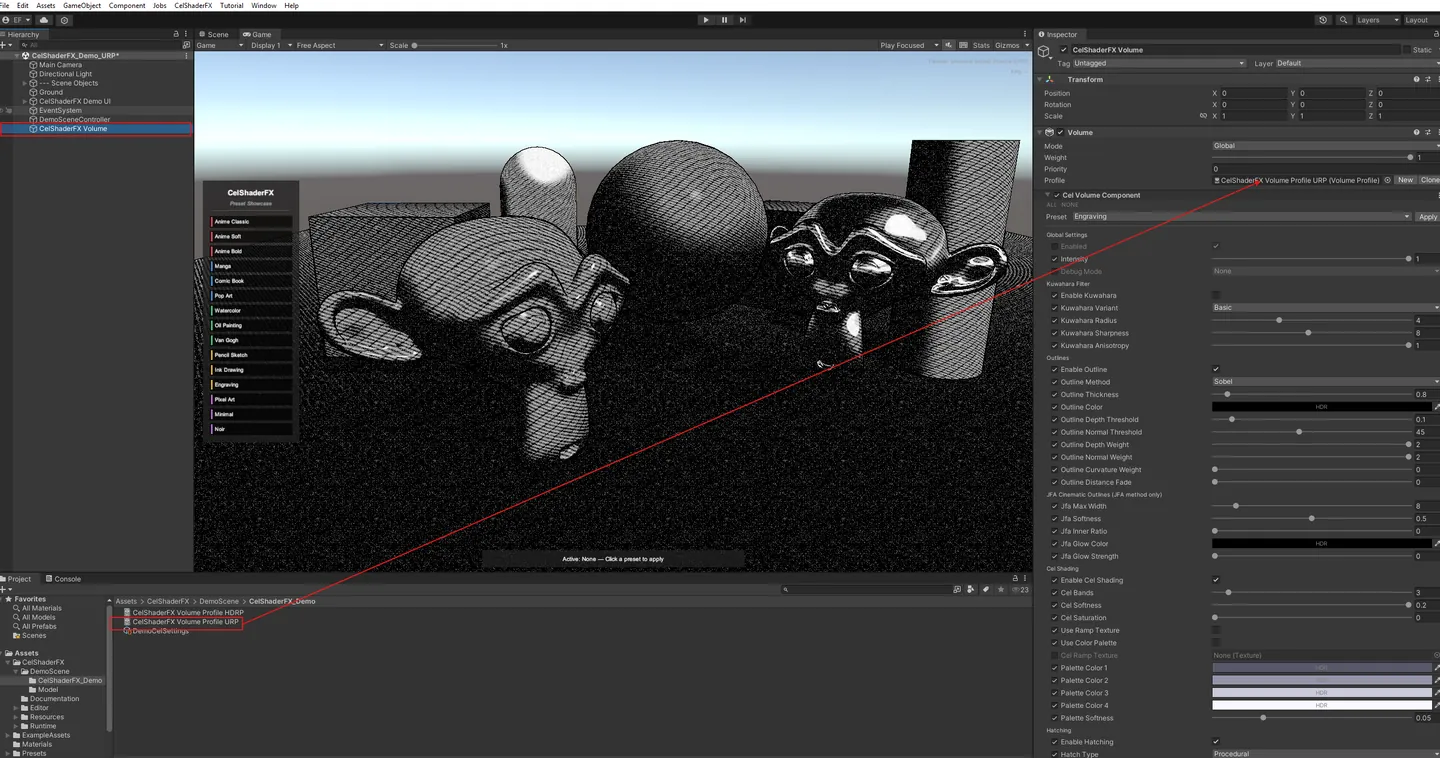Click the New button beside Profile
Viewport: 1440px width, 758px height.
pos(1406,180)
